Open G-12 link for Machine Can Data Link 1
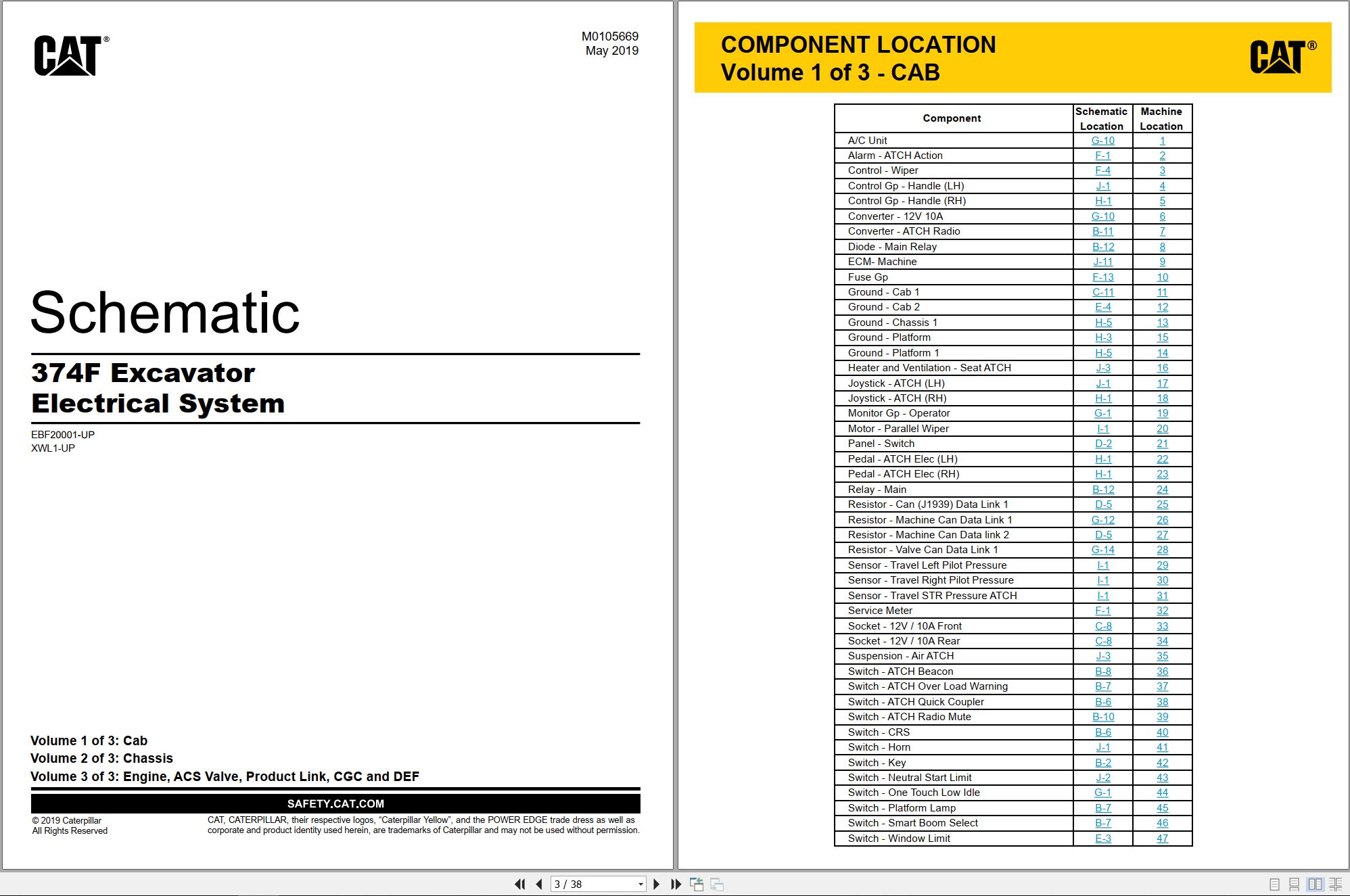The height and width of the screenshot is (896, 1350). pyautogui.click(x=1103, y=520)
